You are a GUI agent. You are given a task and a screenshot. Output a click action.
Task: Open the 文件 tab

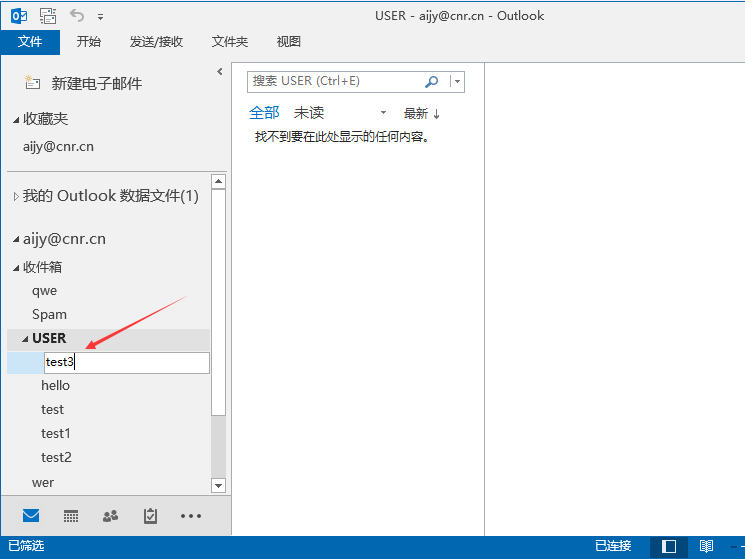[30, 42]
